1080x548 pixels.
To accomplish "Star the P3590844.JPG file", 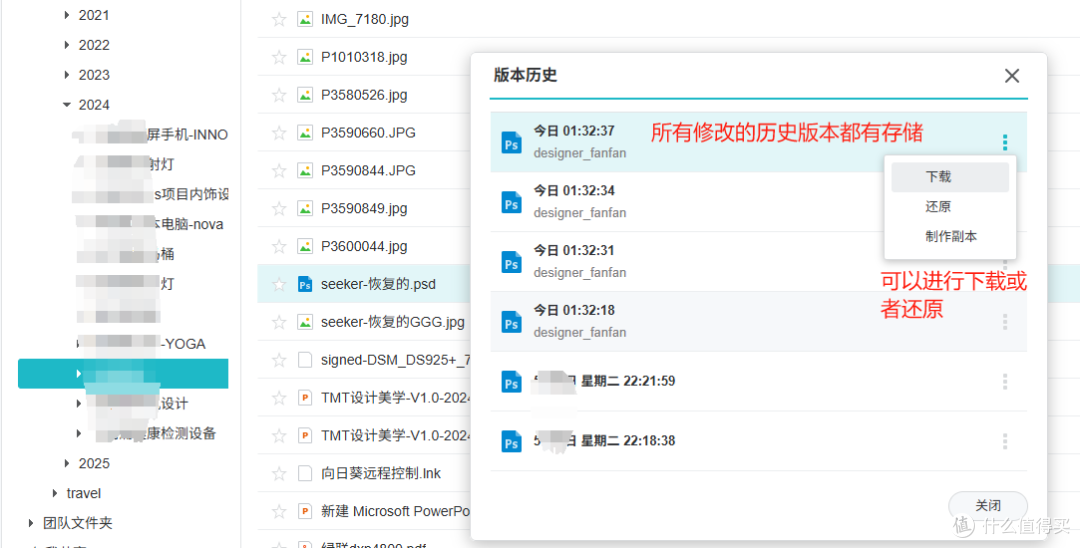I will pos(279,171).
